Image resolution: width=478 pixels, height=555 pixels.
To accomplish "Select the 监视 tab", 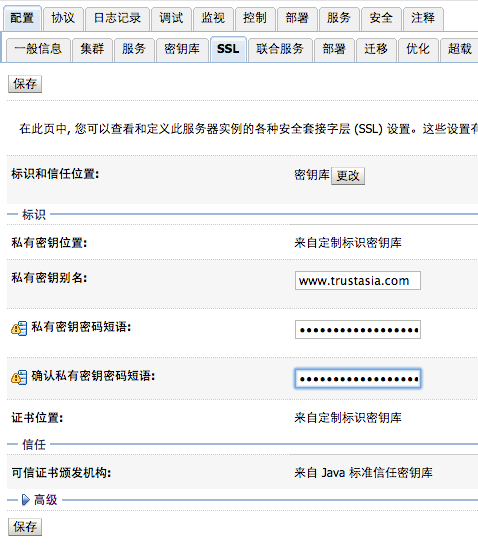I will click(213, 18).
